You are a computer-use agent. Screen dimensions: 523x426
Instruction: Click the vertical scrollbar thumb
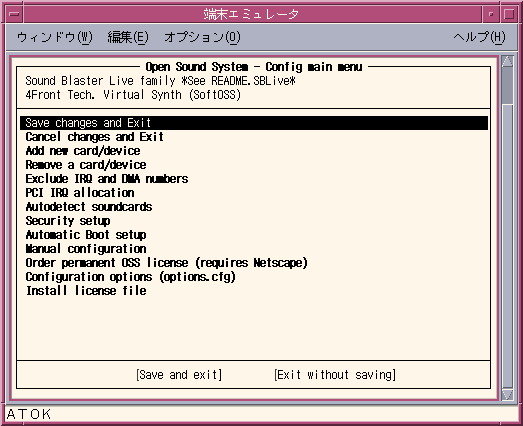[x=508, y=85]
